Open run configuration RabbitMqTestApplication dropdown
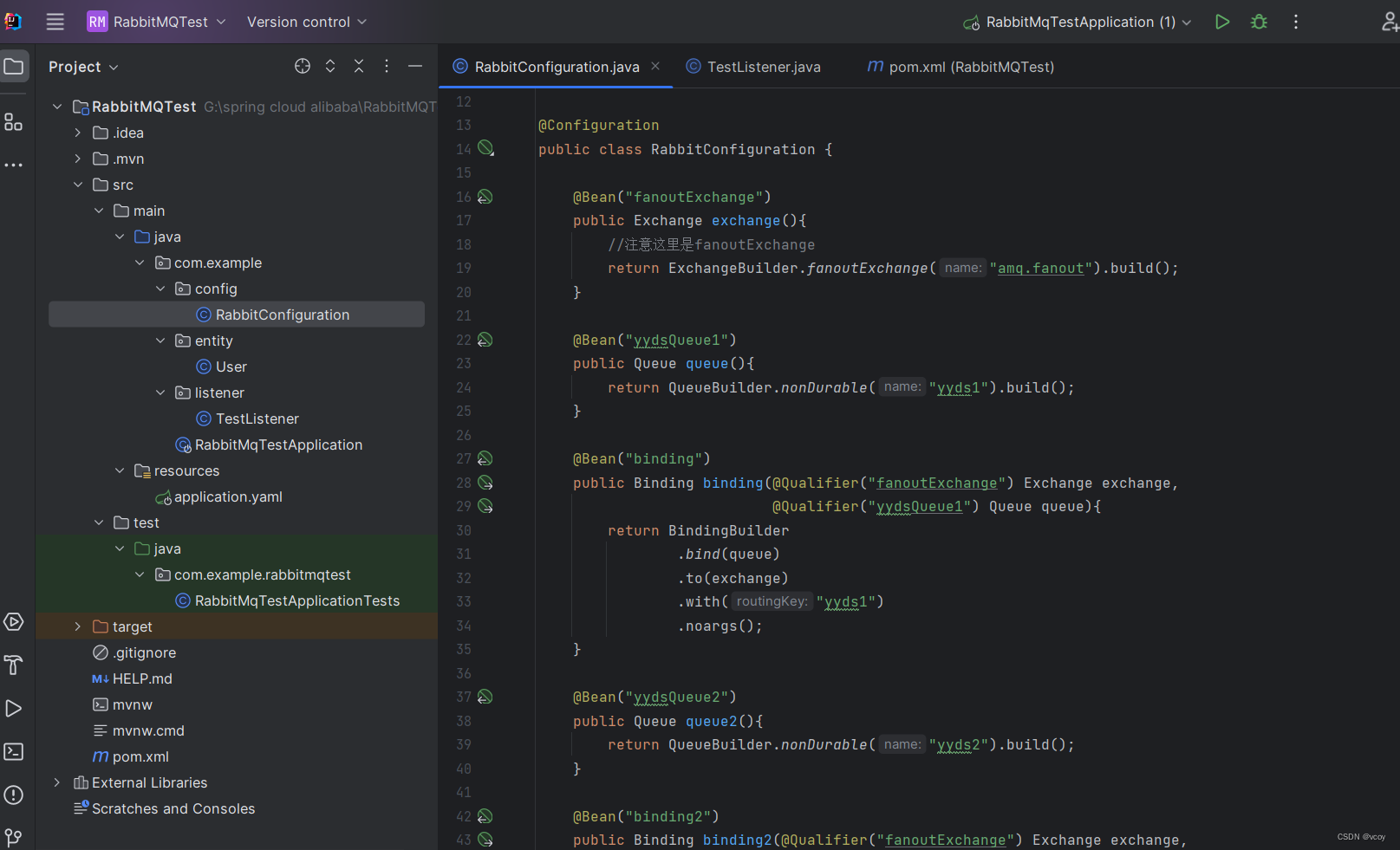This screenshot has width=1400, height=850. point(1078,22)
